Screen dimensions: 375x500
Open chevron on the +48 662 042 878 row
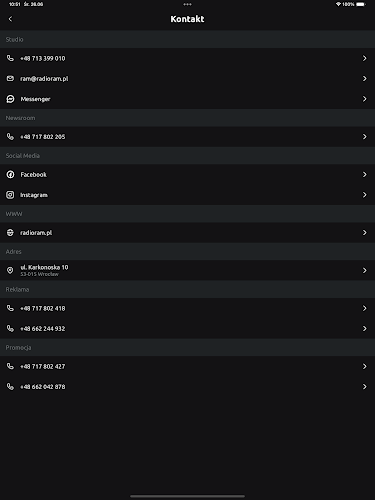(365, 387)
